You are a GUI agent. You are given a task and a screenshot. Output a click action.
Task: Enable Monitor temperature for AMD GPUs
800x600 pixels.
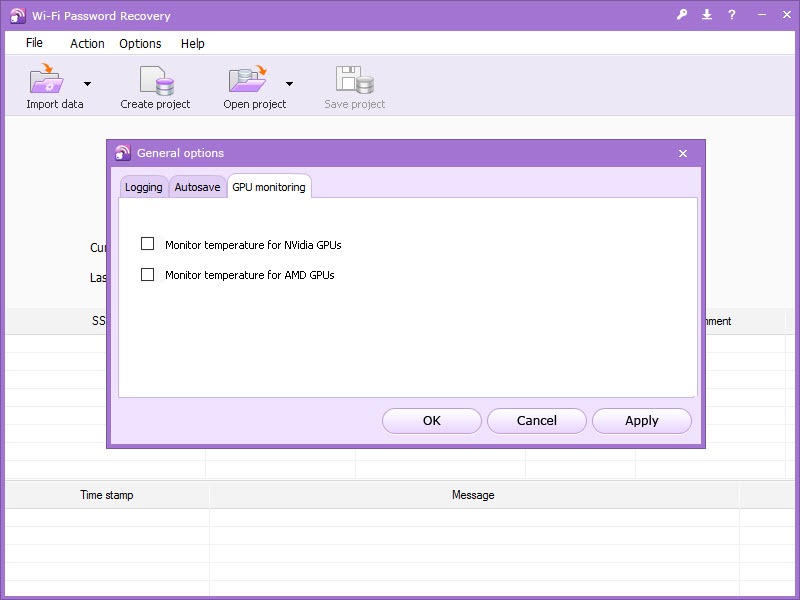click(x=148, y=275)
